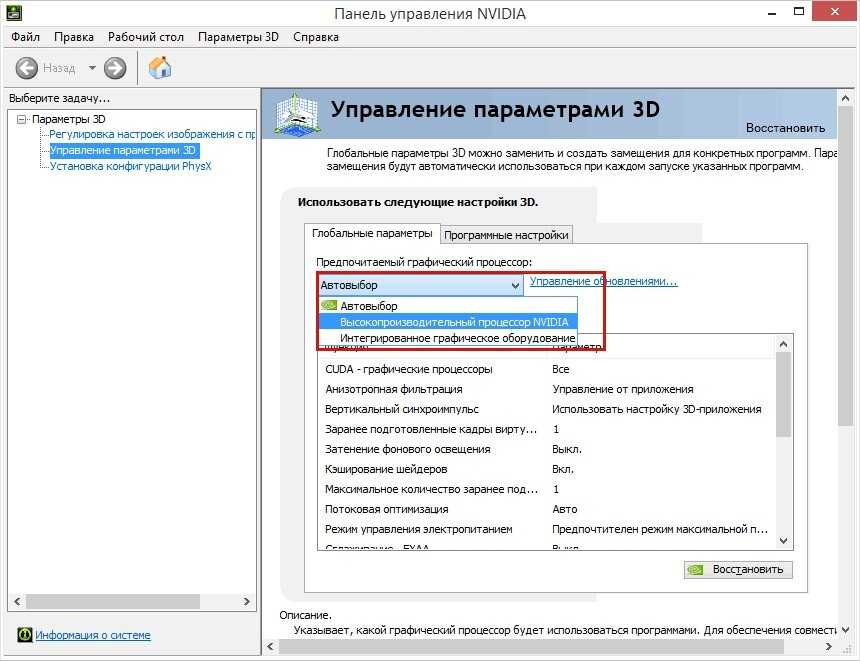The height and width of the screenshot is (661, 860).
Task: Click main panel horizontal scroll left arrow
Action: point(270,647)
